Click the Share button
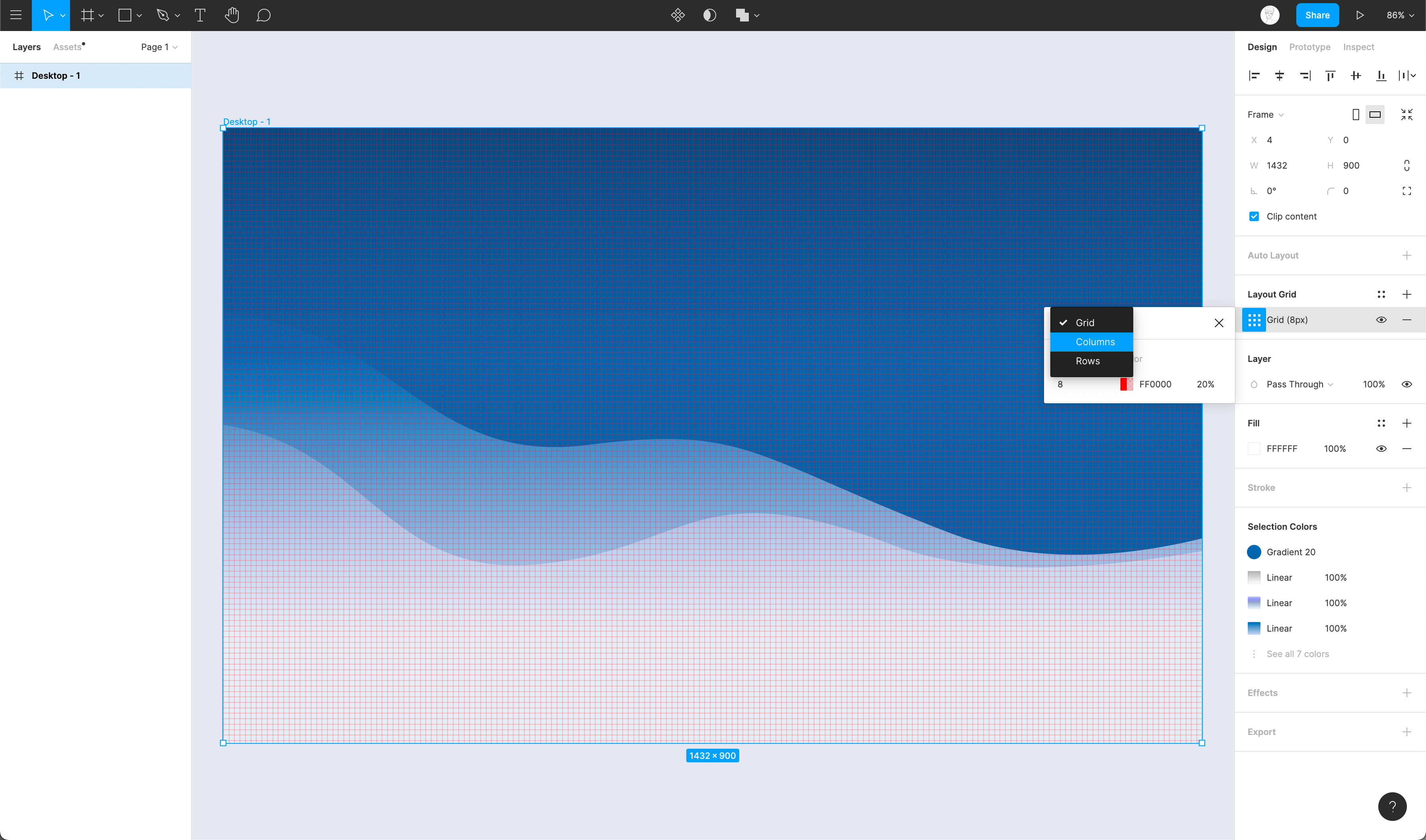Viewport: 1426px width, 840px height. [1317, 15]
